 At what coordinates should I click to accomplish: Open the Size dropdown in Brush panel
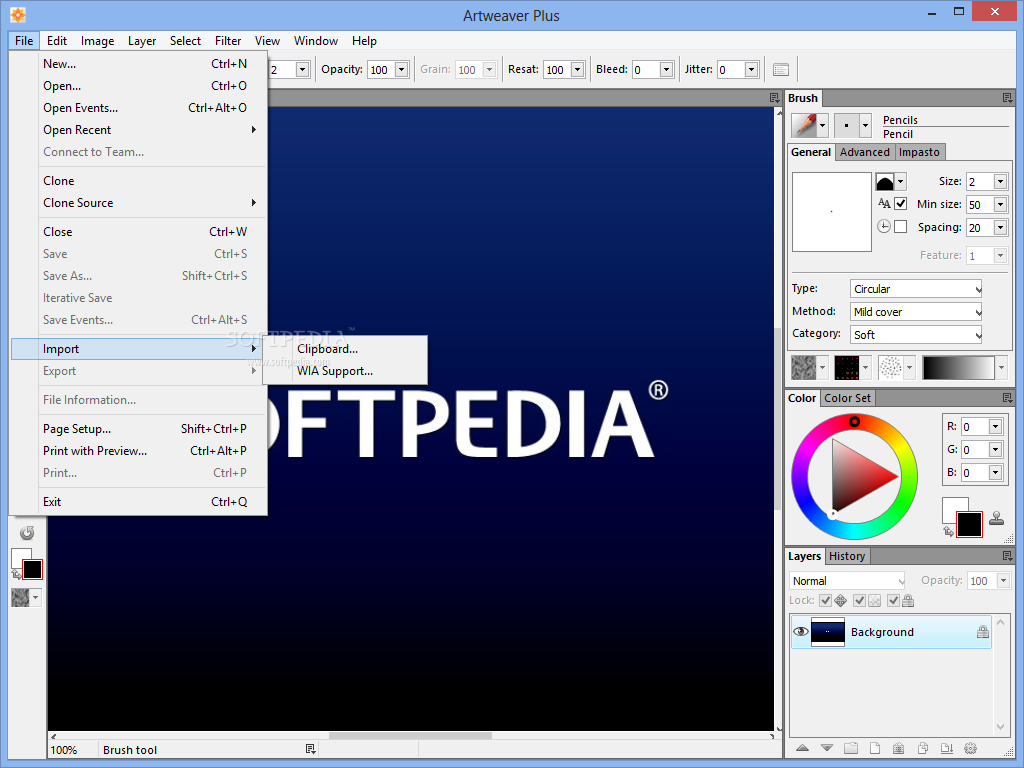[1000, 182]
